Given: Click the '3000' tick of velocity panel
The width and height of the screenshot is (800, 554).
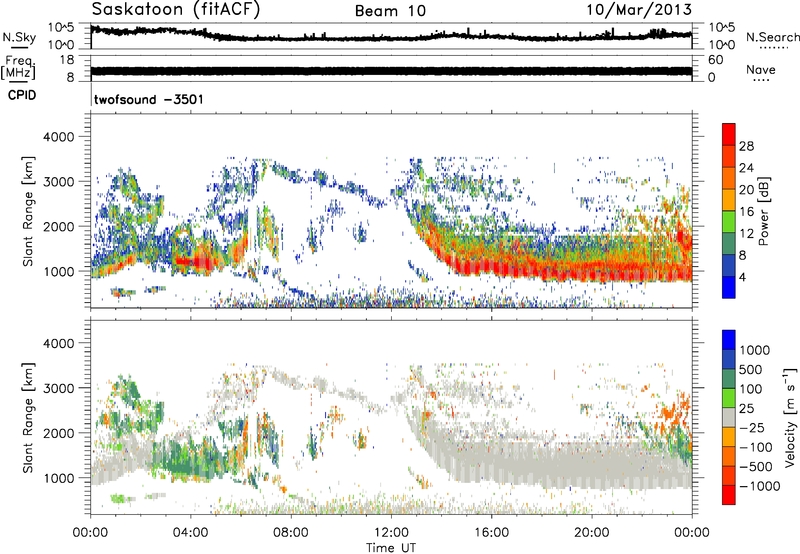Looking at the screenshot, I should [x=58, y=388].
